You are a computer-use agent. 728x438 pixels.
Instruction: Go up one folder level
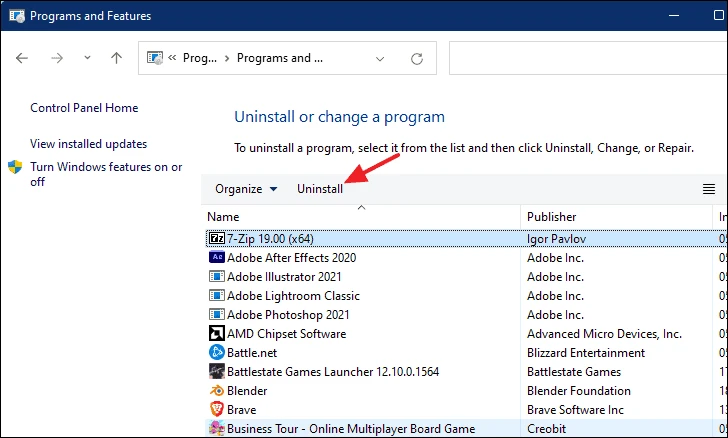click(116, 59)
